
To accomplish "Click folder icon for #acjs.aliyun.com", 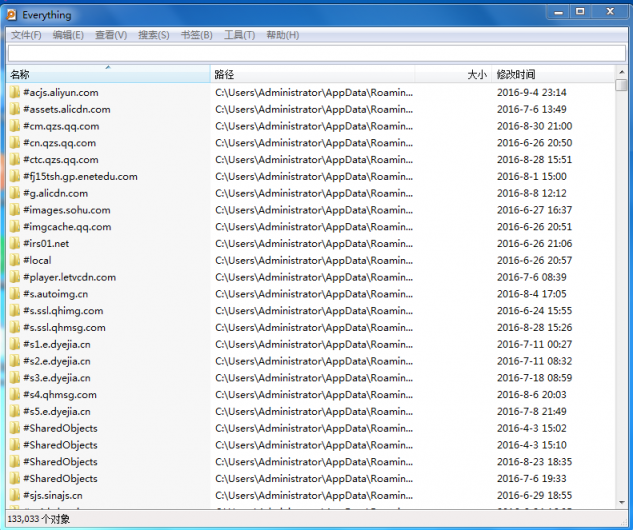I will pyautogui.click(x=15, y=93).
